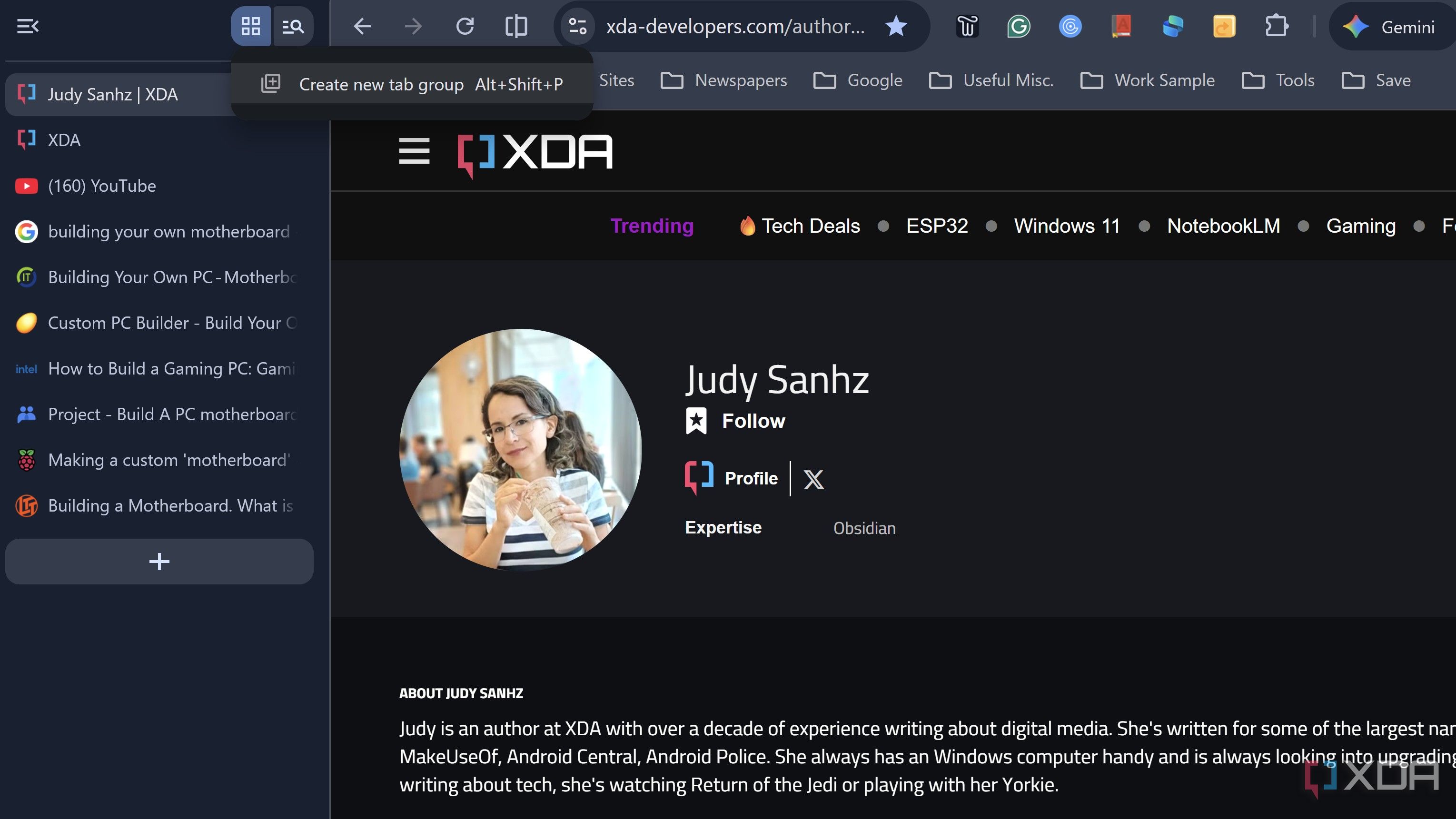
Task: Open the Work Sample bookmark folder
Action: pos(1148,80)
